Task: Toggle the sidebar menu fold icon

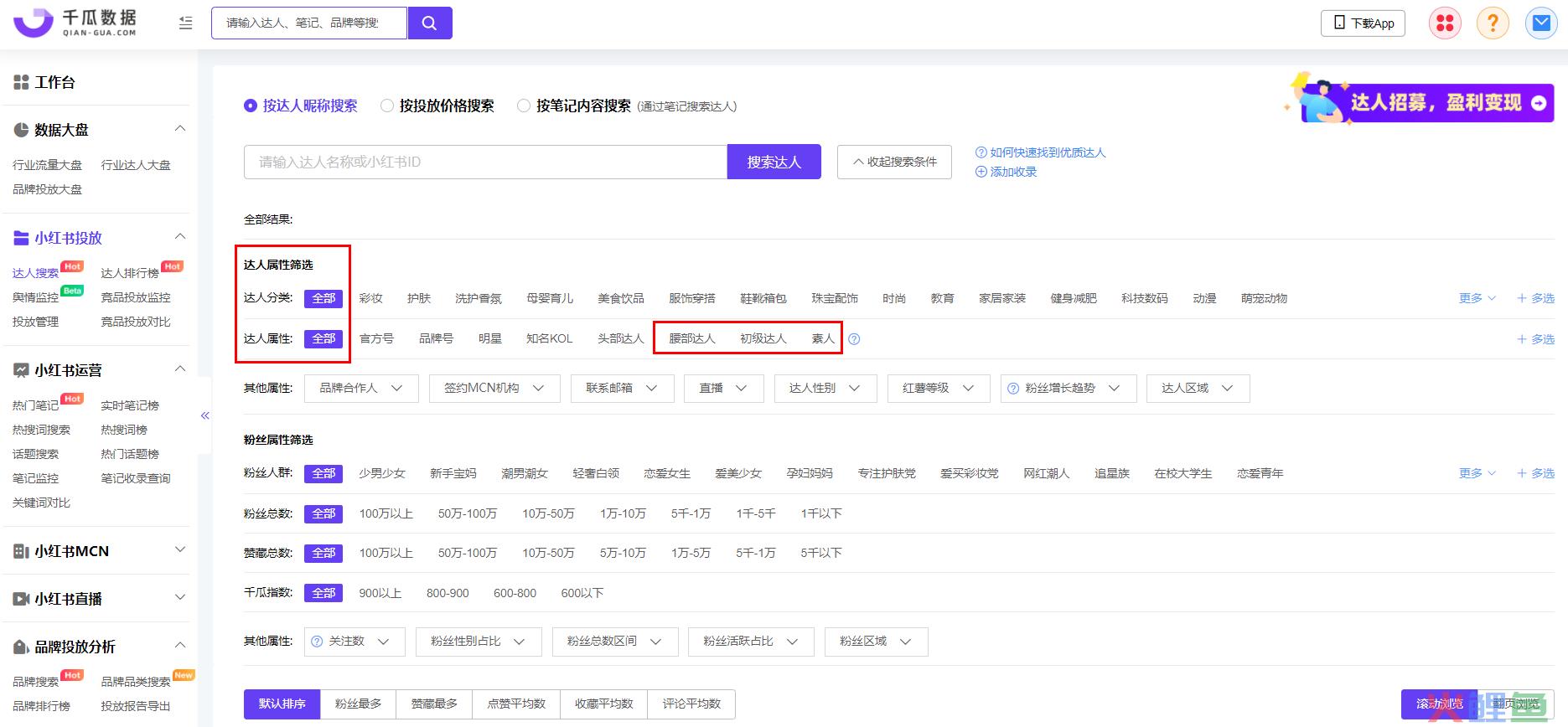Action: pyautogui.click(x=186, y=23)
